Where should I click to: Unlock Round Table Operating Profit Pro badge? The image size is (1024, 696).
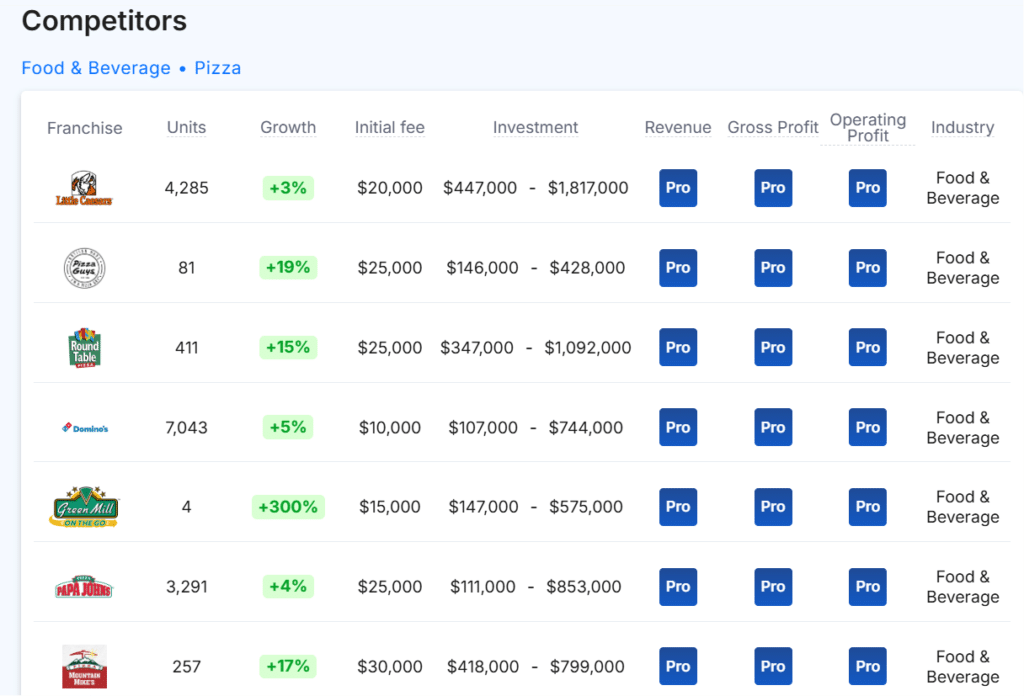[x=868, y=347]
